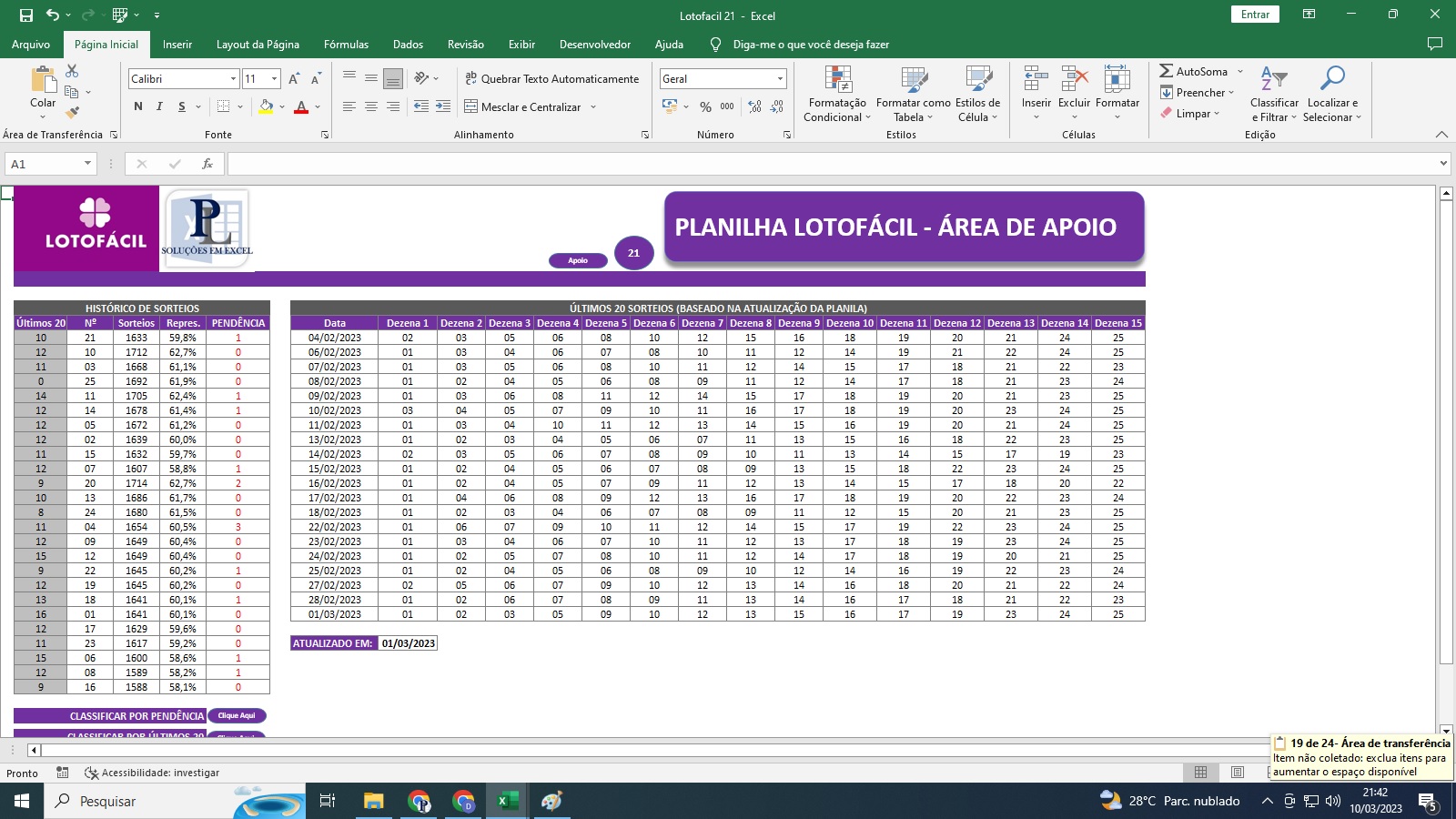This screenshot has height=819, width=1456.
Task: Open the Mesclar e Centralizar dropdown arrow
Action: click(x=593, y=107)
